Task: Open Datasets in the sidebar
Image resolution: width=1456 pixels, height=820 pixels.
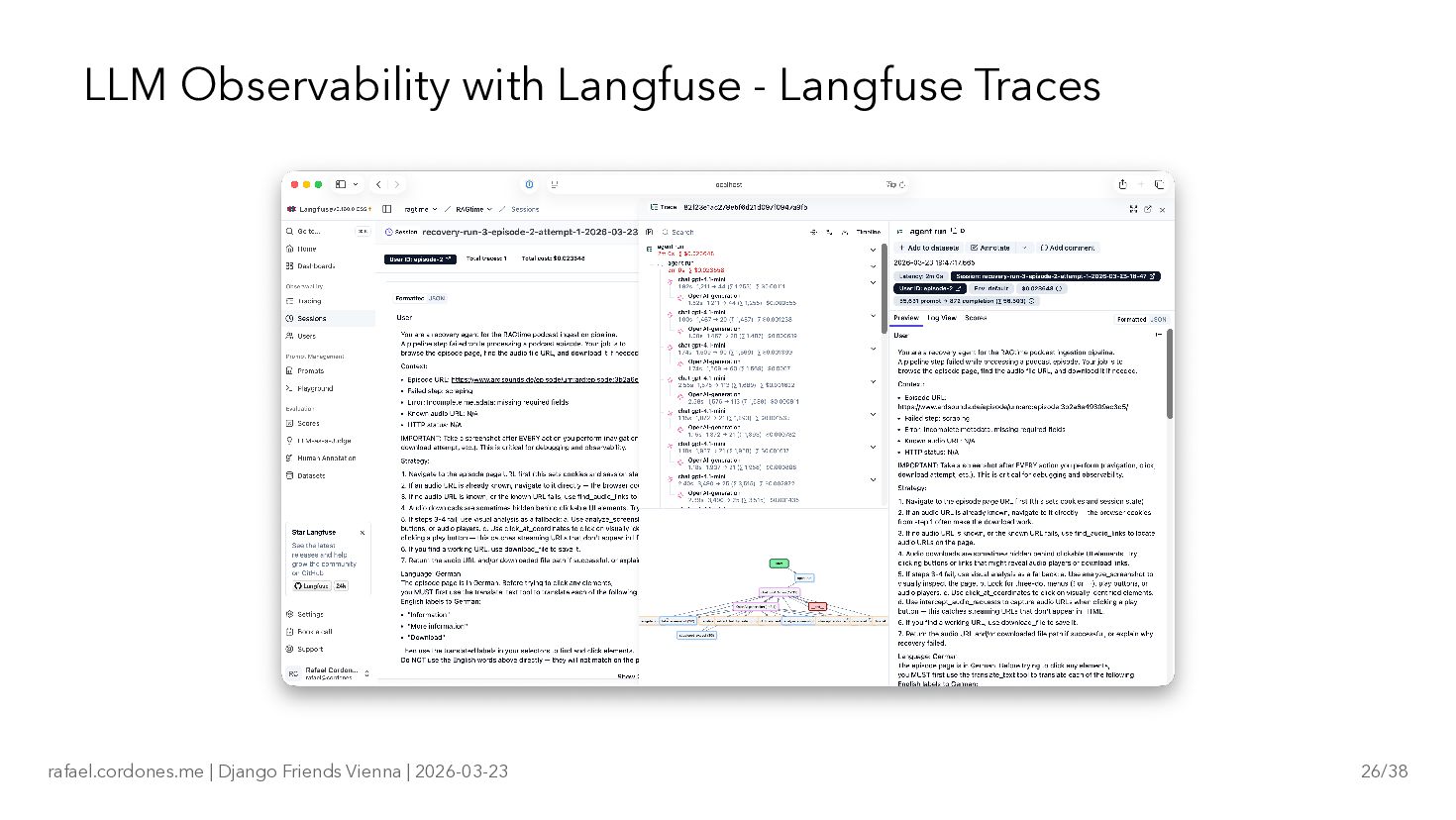Action: click(311, 475)
